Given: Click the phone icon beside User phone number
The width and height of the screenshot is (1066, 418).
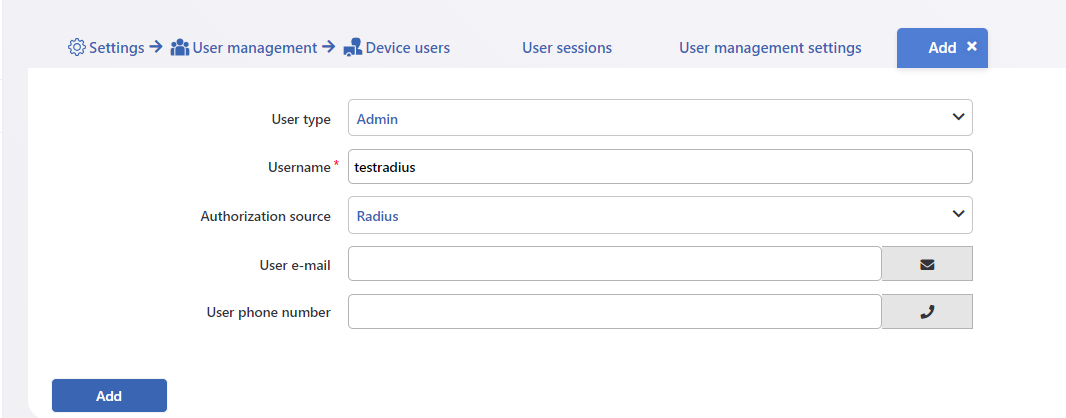Looking at the screenshot, I should tap(927, 312).
